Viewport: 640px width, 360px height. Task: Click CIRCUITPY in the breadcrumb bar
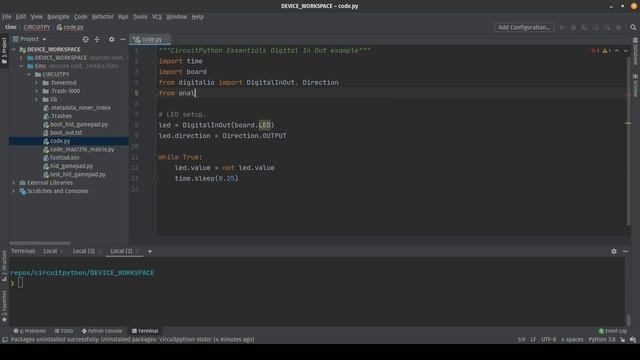tap(37, 27)
